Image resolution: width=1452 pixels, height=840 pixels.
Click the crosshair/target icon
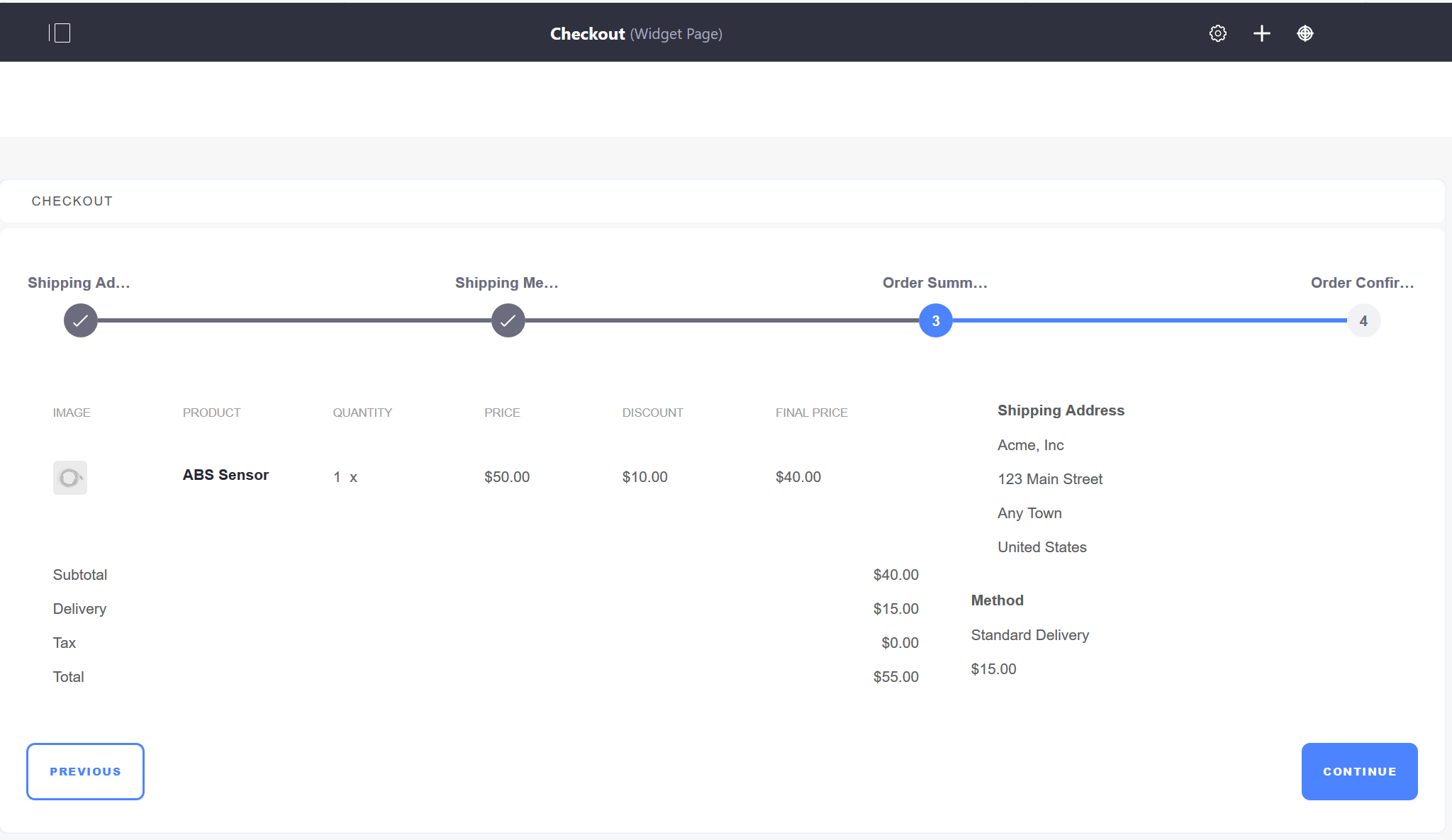pyautogui.click(x=1305, y=33)
